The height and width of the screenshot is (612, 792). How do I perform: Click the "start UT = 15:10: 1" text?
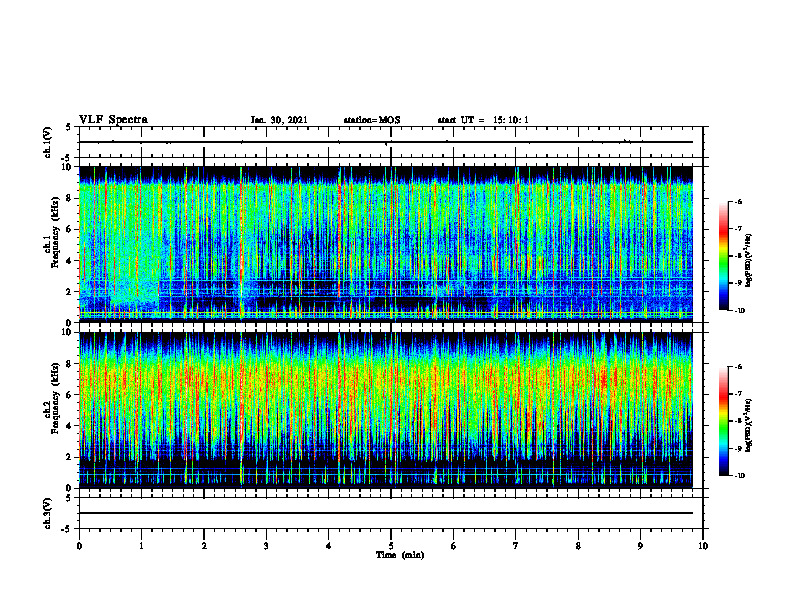[483, 120]
